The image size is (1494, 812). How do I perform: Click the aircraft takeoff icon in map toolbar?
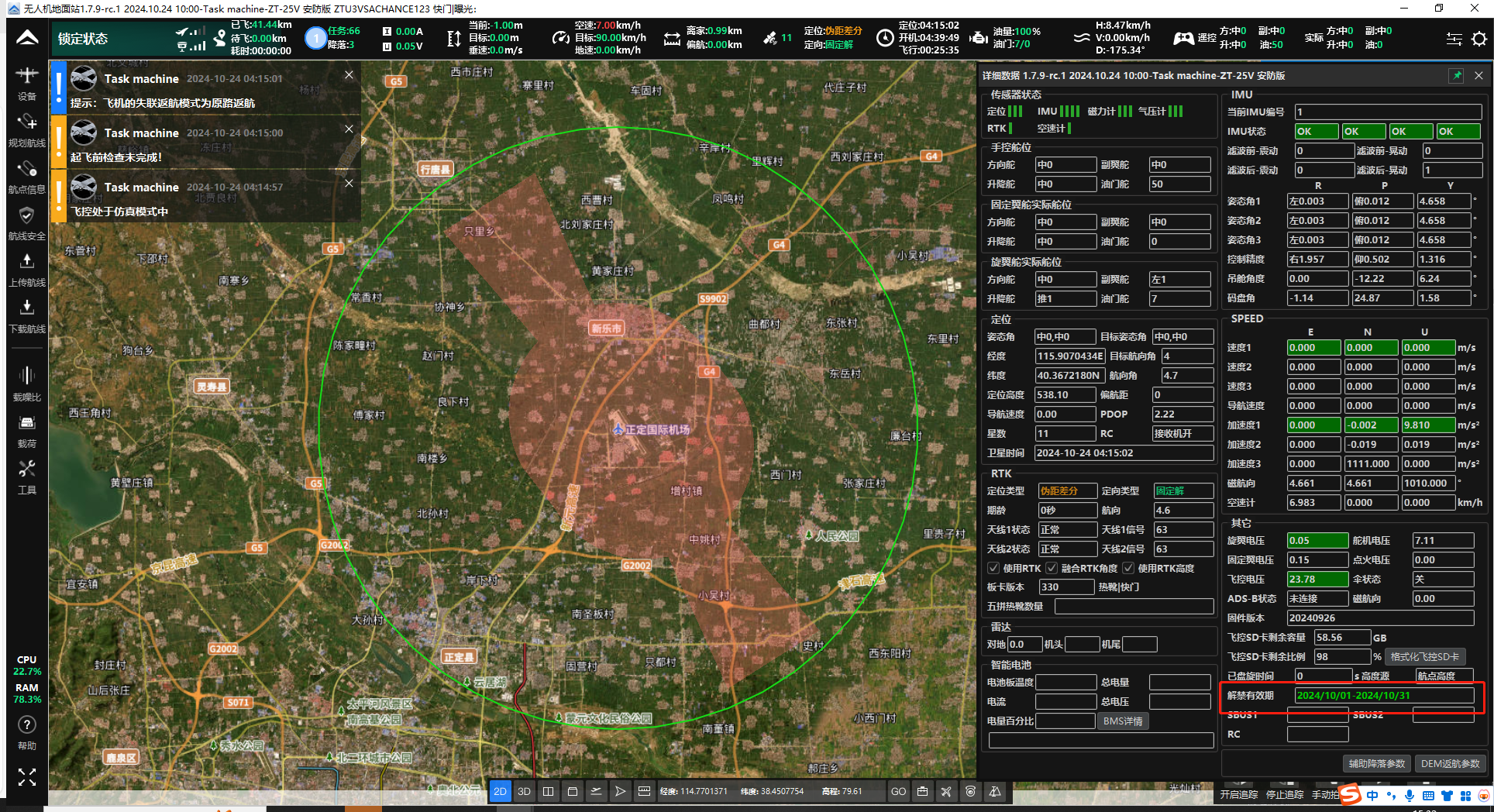coord(596,791)
